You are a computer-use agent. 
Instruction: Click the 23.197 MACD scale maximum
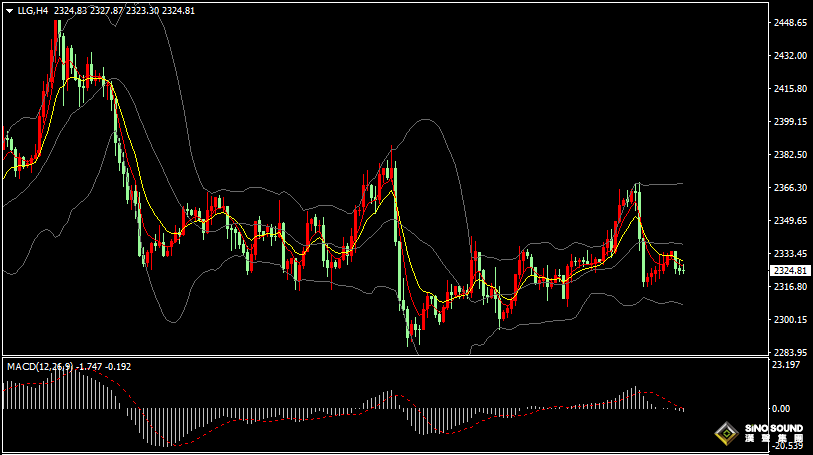(786, 365)
